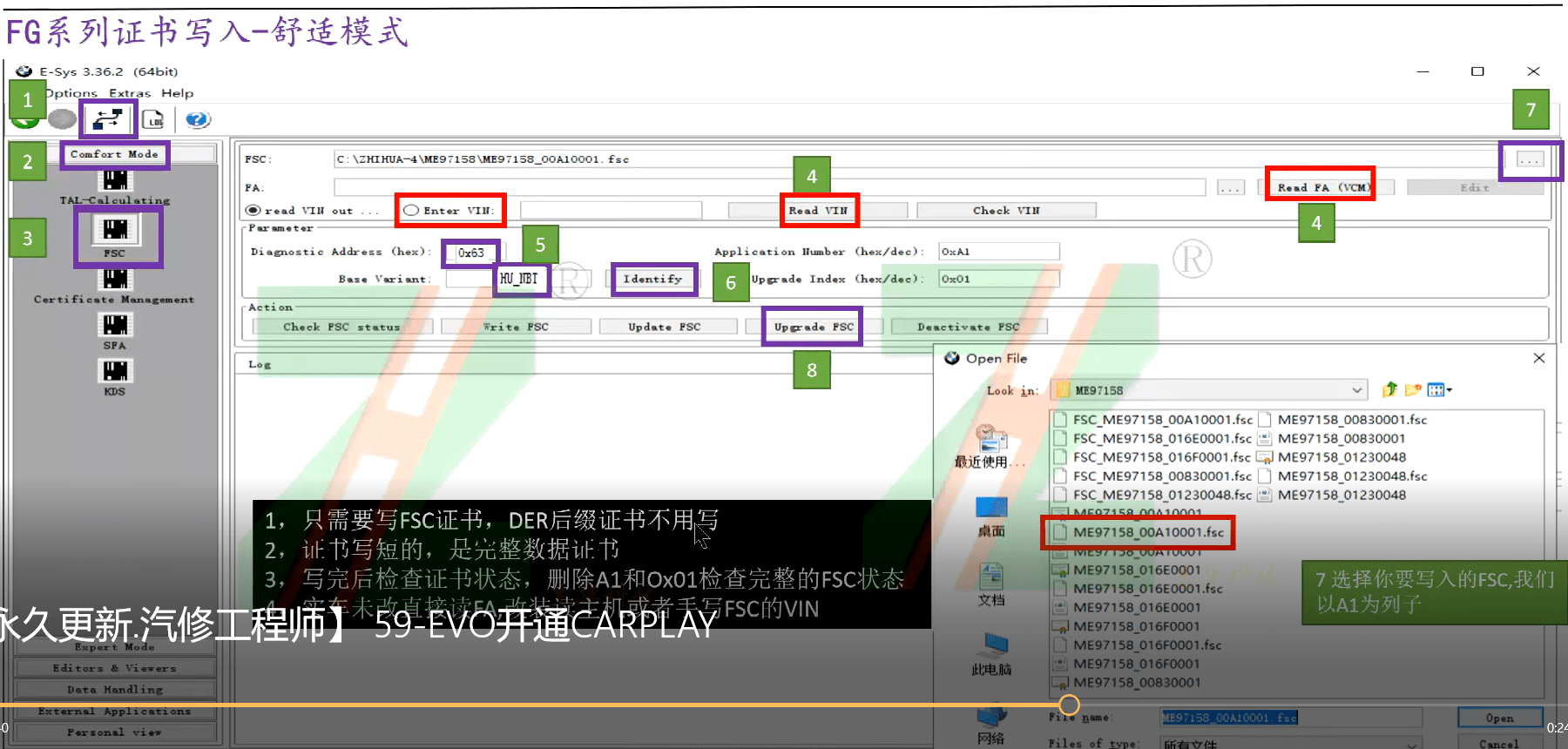Screen dimensions: 1568x749
Task: Open the KDS module icon
Action: [115, 372]
